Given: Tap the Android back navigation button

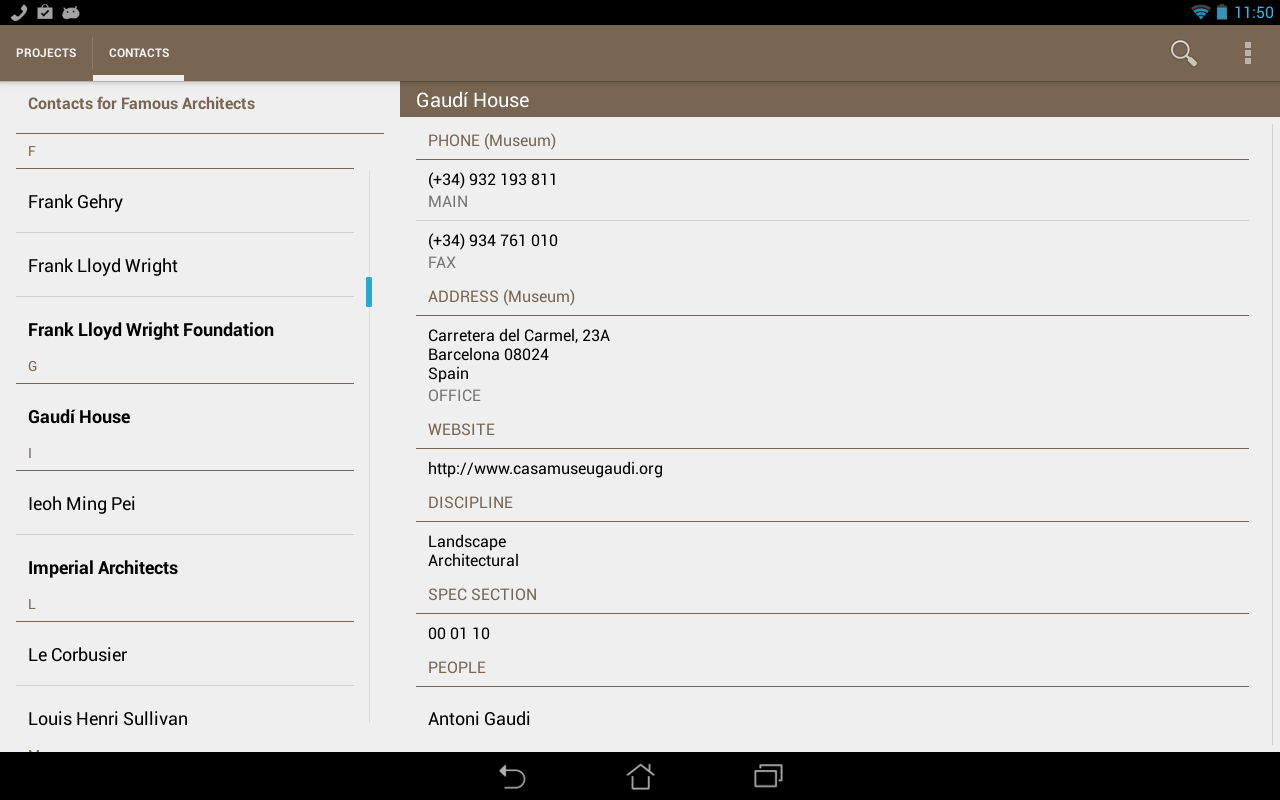Looking at the screenshot, I should pyautogui.click(x=512, y=776).
